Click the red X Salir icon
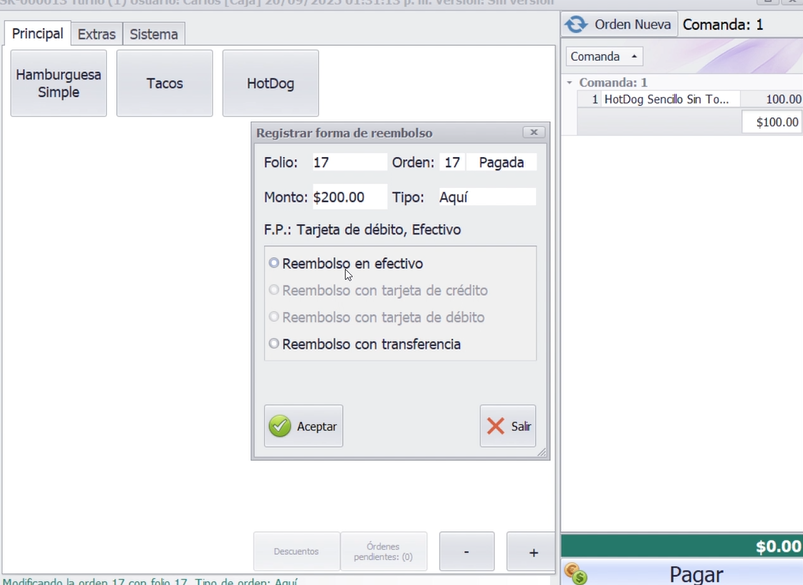The height and width of the screenshot is (585, 803). click(x=496, y=426)
